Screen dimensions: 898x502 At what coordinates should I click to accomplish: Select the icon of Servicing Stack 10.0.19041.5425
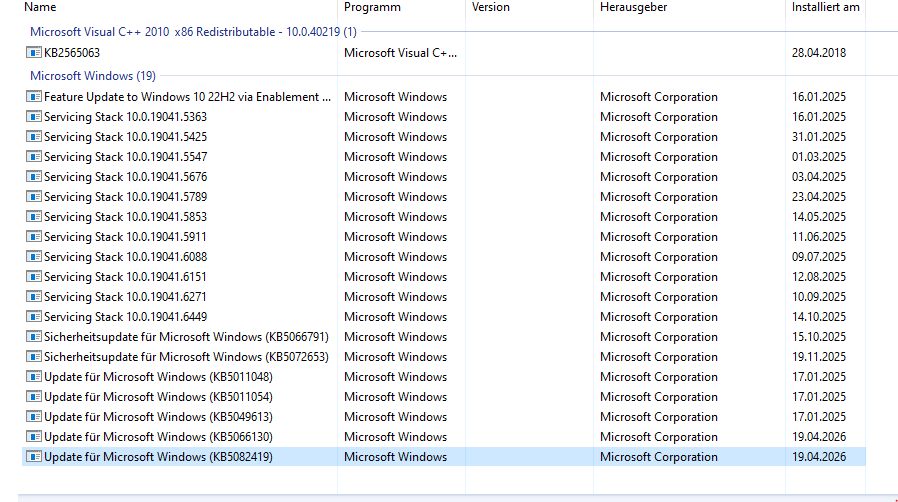[34, 137]
